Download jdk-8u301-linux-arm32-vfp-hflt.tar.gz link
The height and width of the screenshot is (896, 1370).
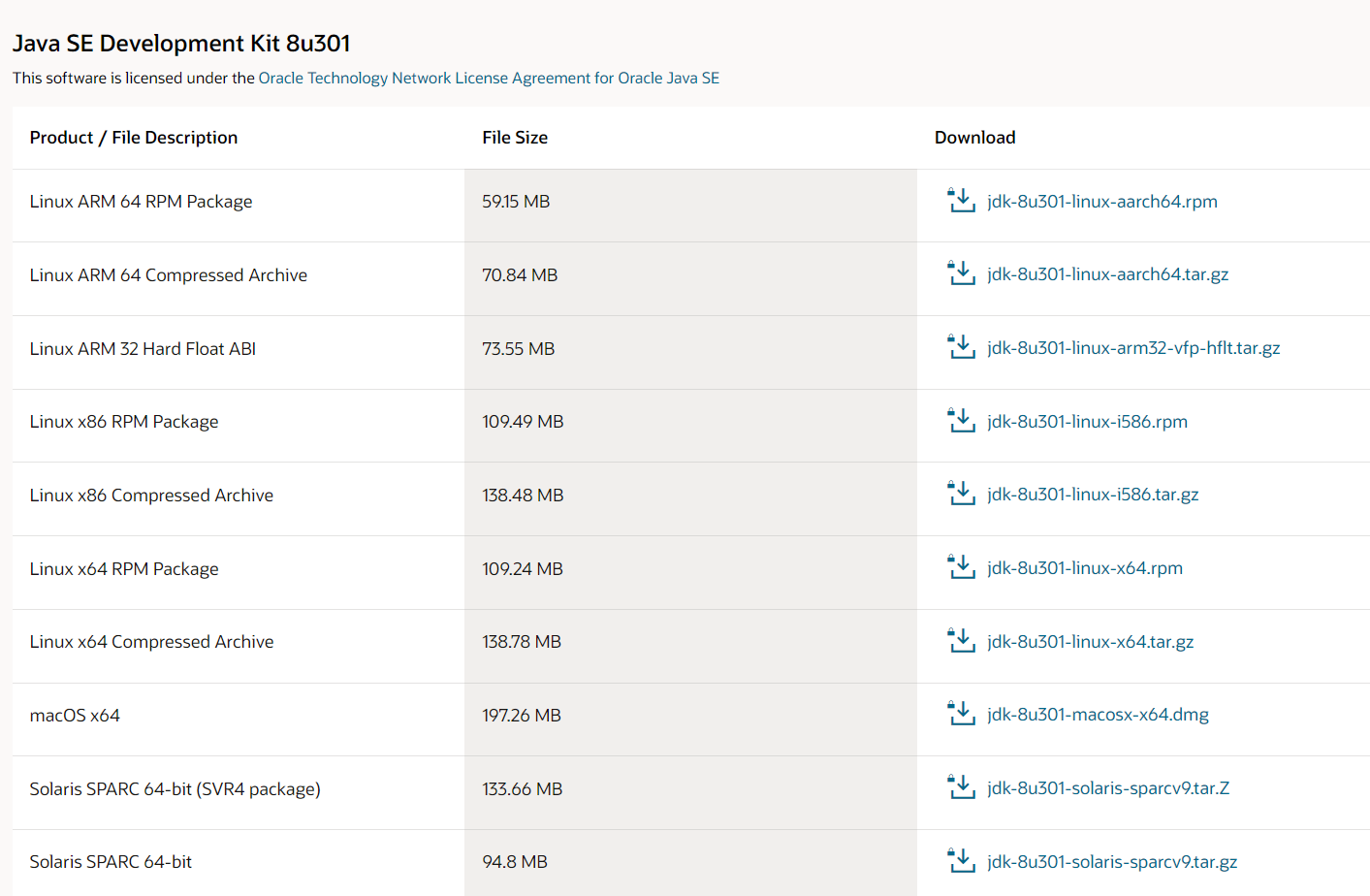click(1133, 347)
